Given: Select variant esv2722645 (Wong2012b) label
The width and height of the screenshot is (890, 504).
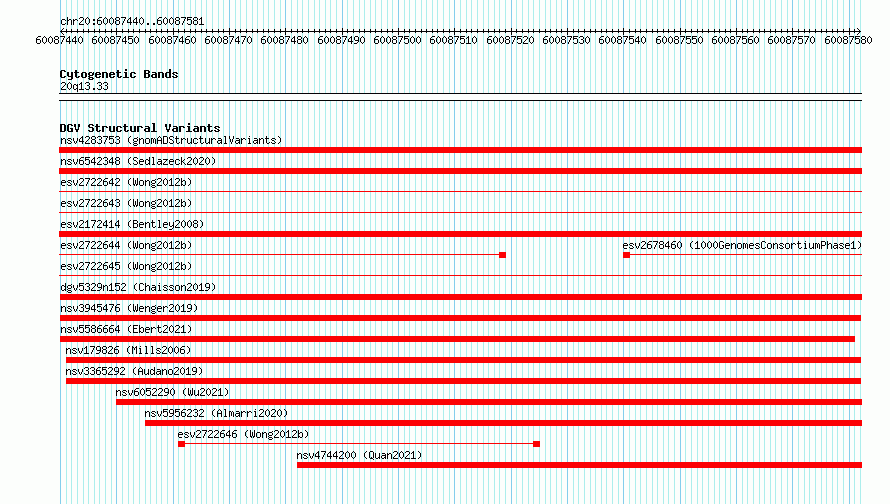Looking at the screenshot, I should [x=126, y=266].
